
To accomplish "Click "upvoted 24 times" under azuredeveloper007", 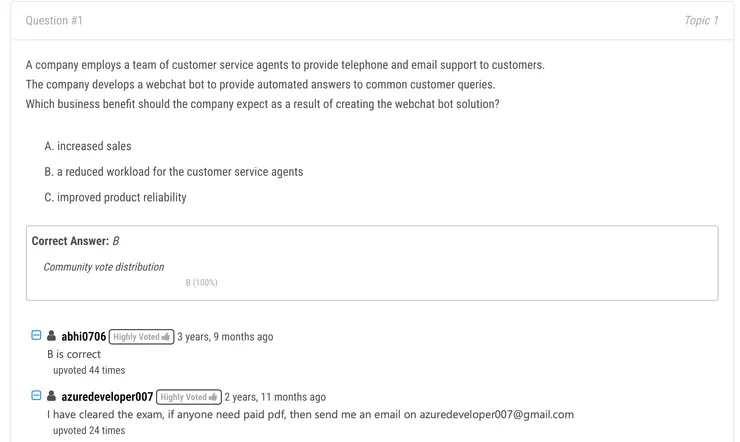I will coord(89,430).
